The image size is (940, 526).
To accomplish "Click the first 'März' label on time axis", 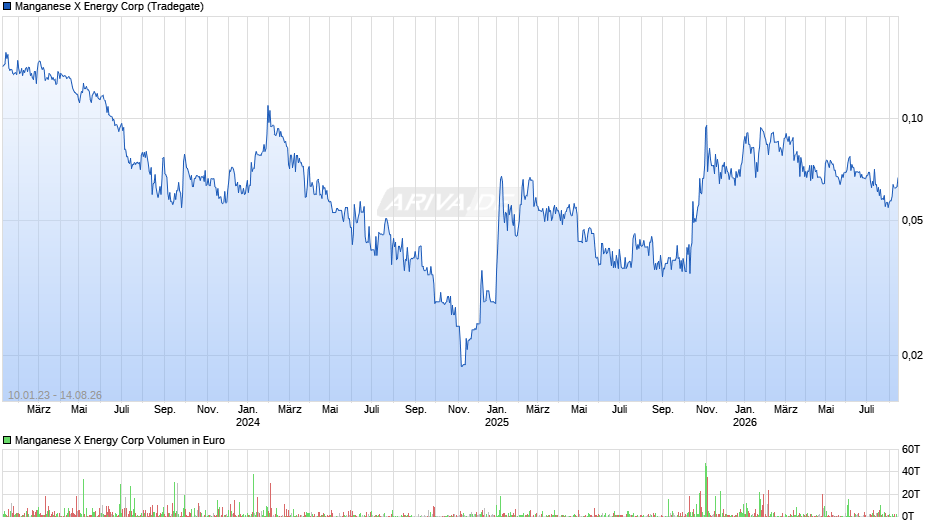I will pos(39,409).
